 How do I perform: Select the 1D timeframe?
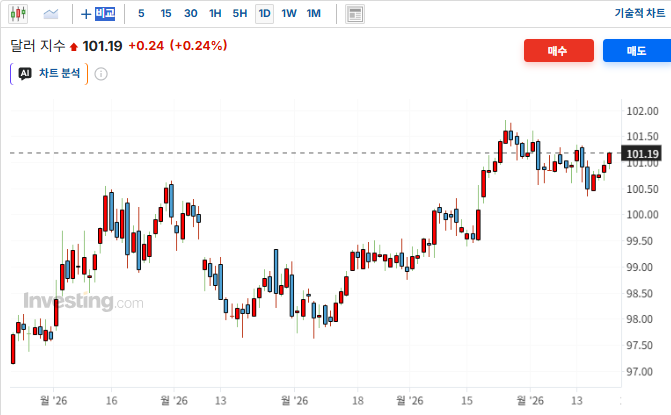click(x=264, y=14)
